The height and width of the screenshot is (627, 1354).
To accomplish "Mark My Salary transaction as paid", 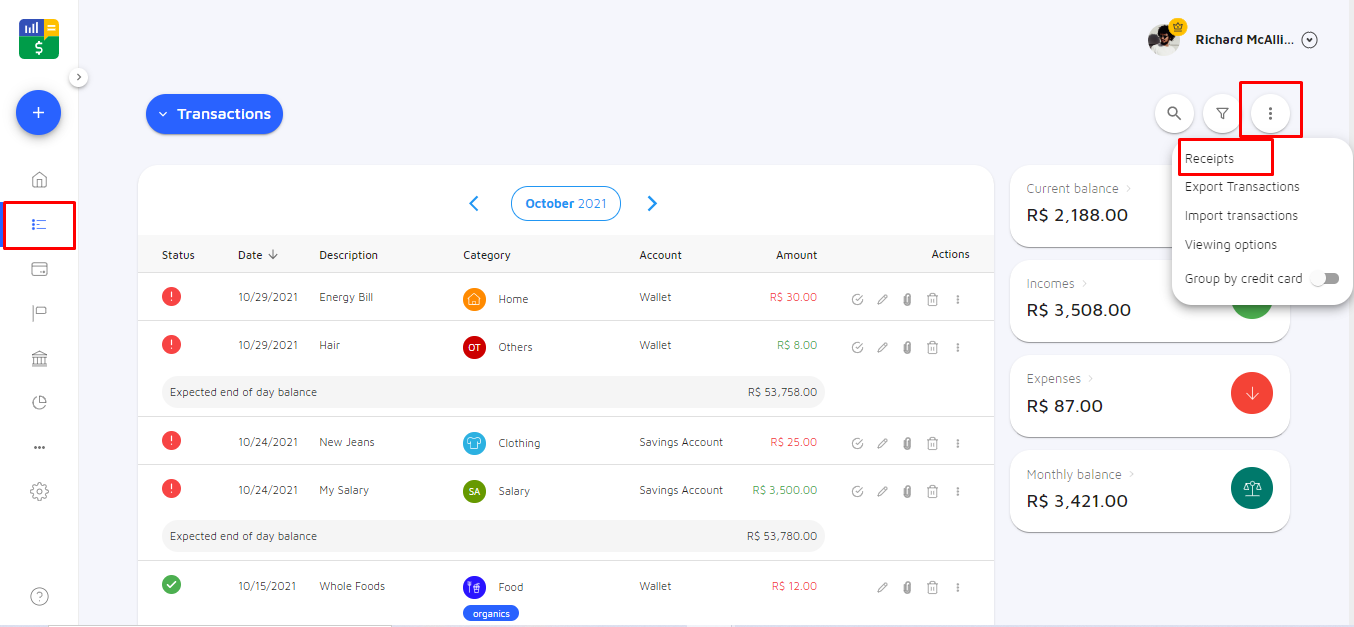I will pyautogui.click(x=857, y=492).
